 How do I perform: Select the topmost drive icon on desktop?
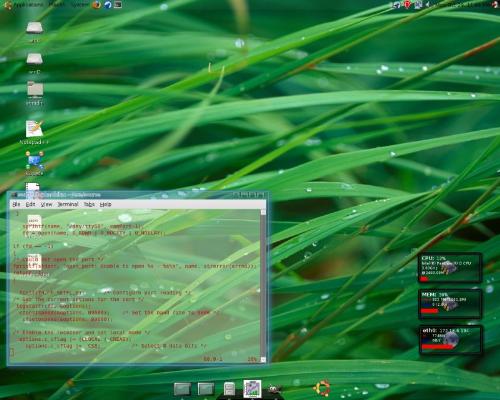(x=34, y=28)
